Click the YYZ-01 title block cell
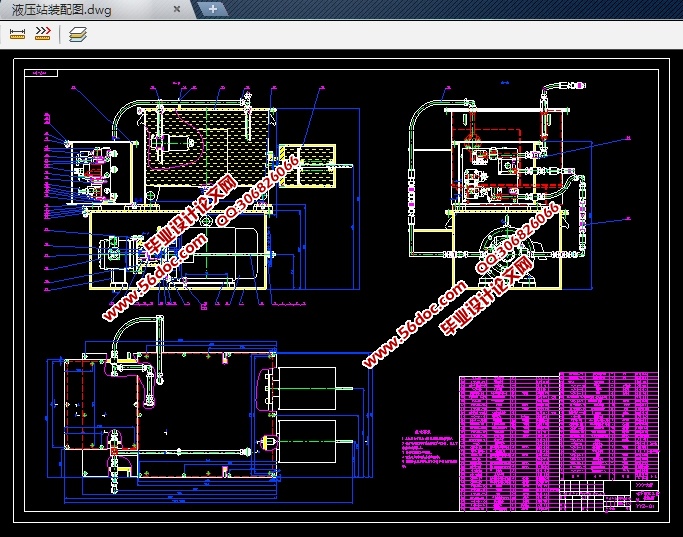The height and width of the screenshot is (537, 683). click(x=641, y=506)
